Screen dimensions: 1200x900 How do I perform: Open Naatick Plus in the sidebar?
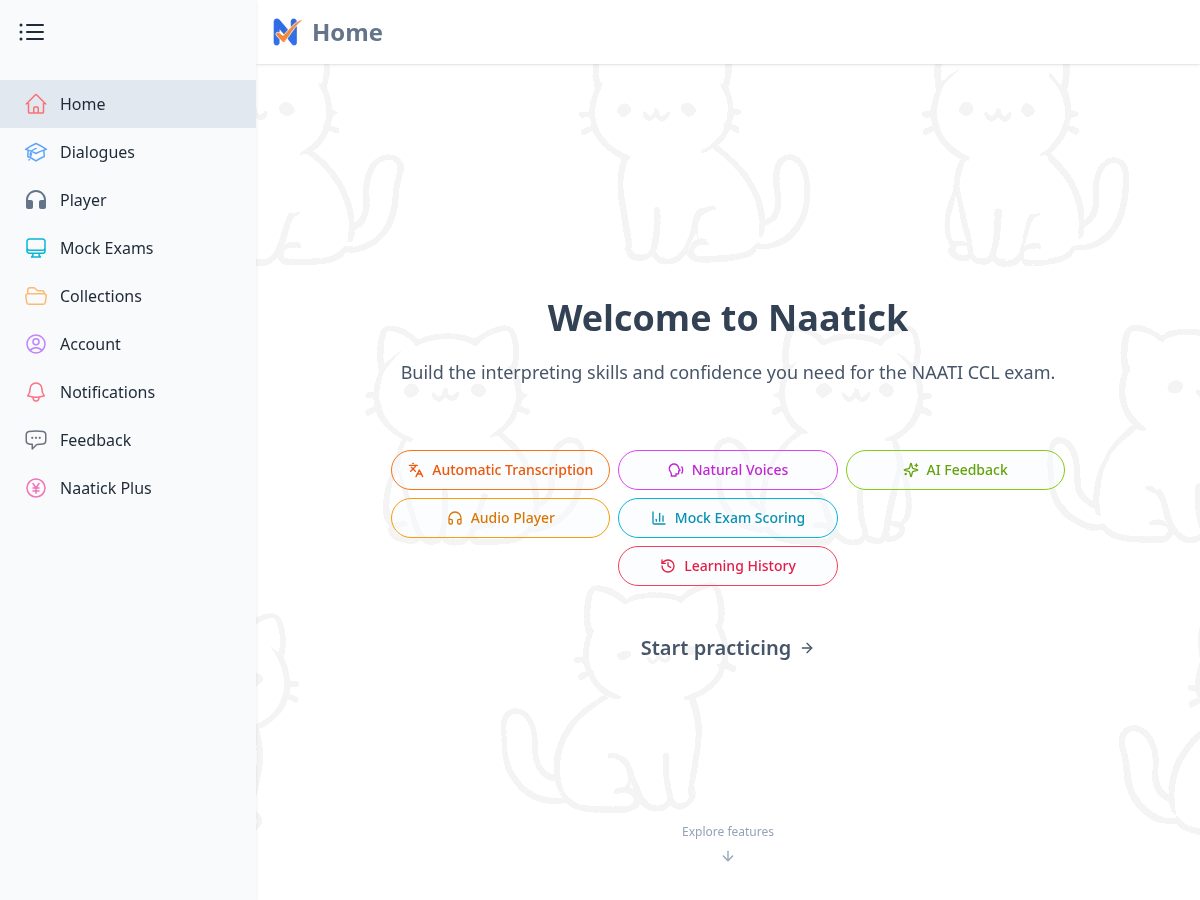pos(128,488)
